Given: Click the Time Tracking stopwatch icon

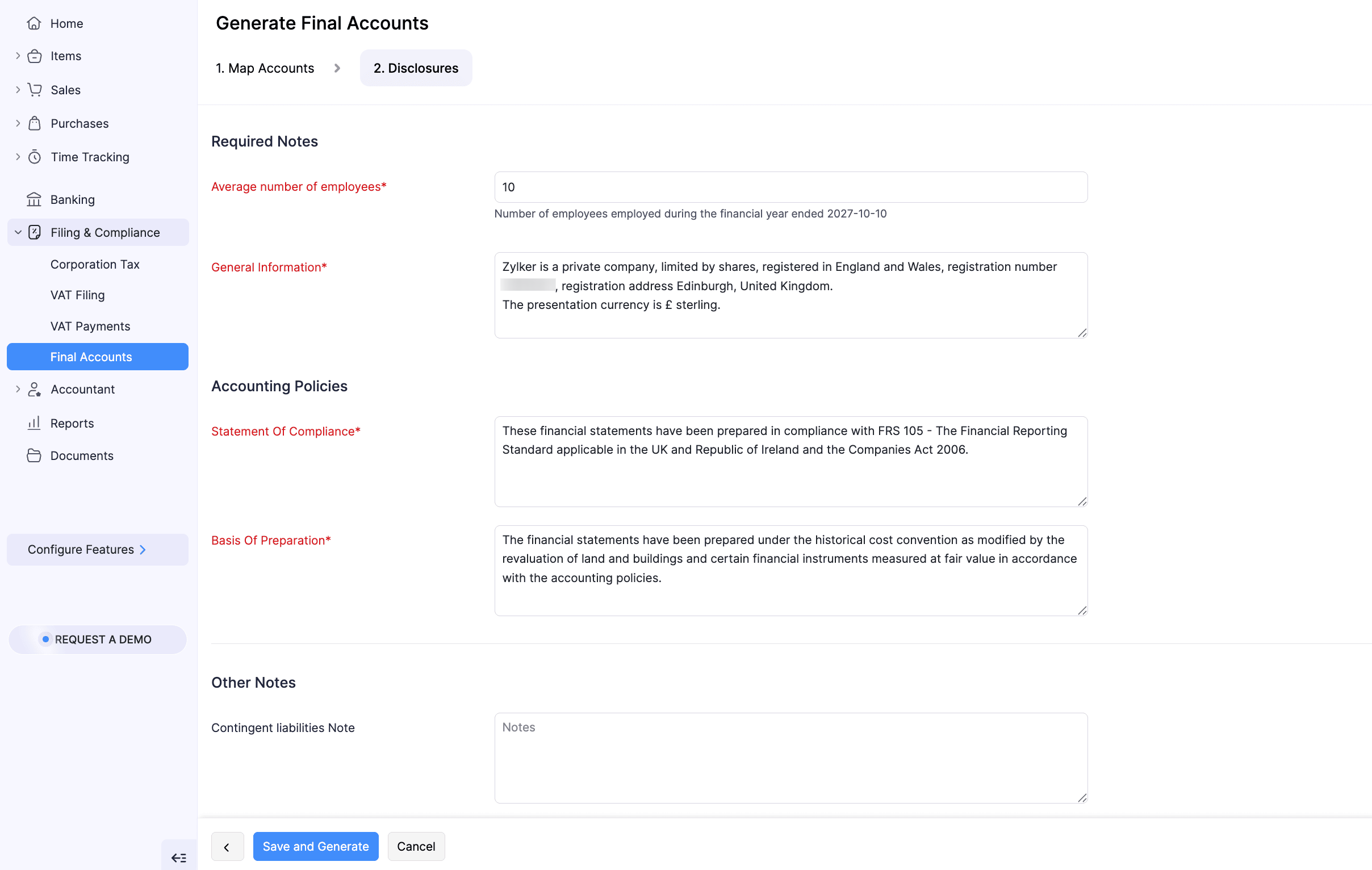Looking at the screenshot, I should coord(35,157).
